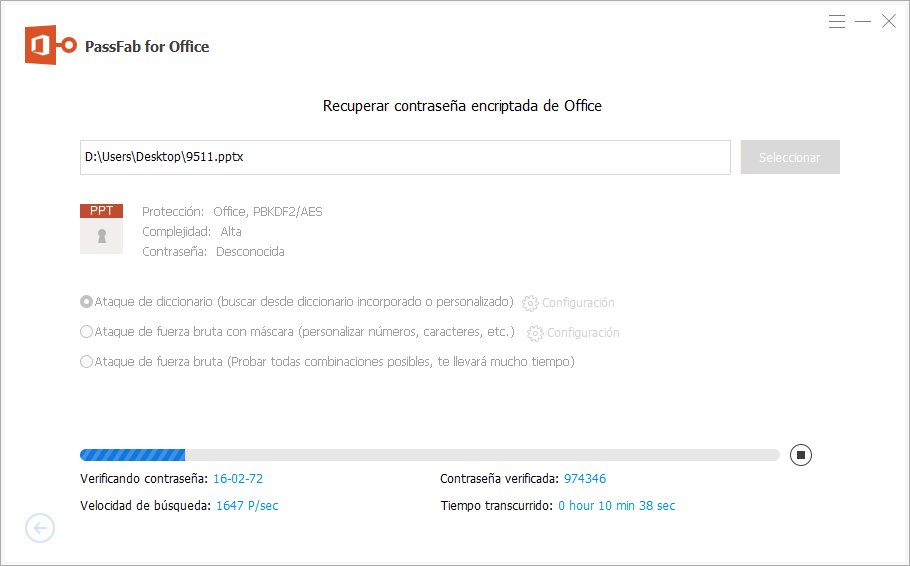Click the current password '16-02-72'
Screen dimensions: 910x566
point(238,479)
